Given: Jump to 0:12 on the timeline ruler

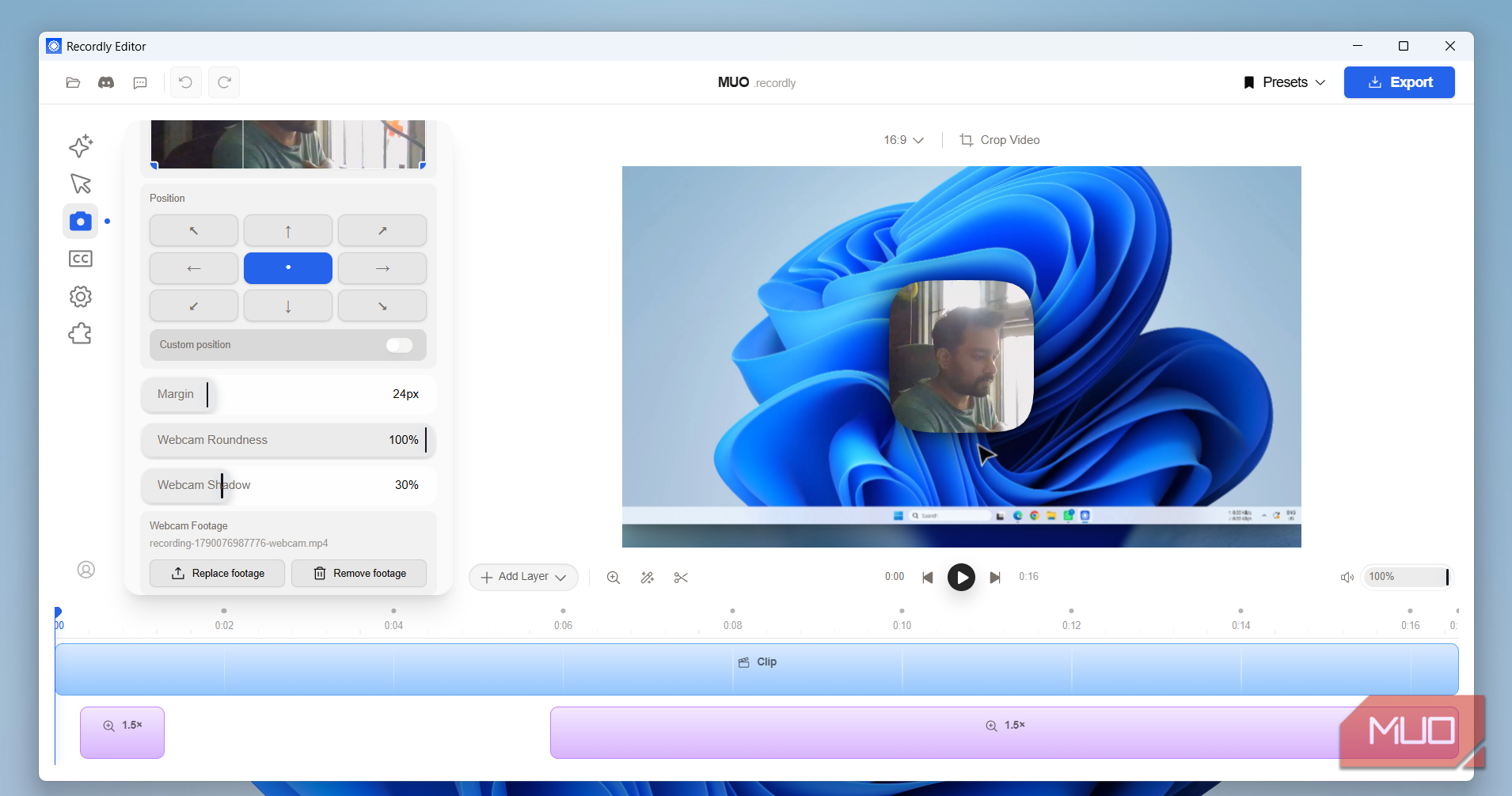Looking at the screenshot, I should [1071, 625].
